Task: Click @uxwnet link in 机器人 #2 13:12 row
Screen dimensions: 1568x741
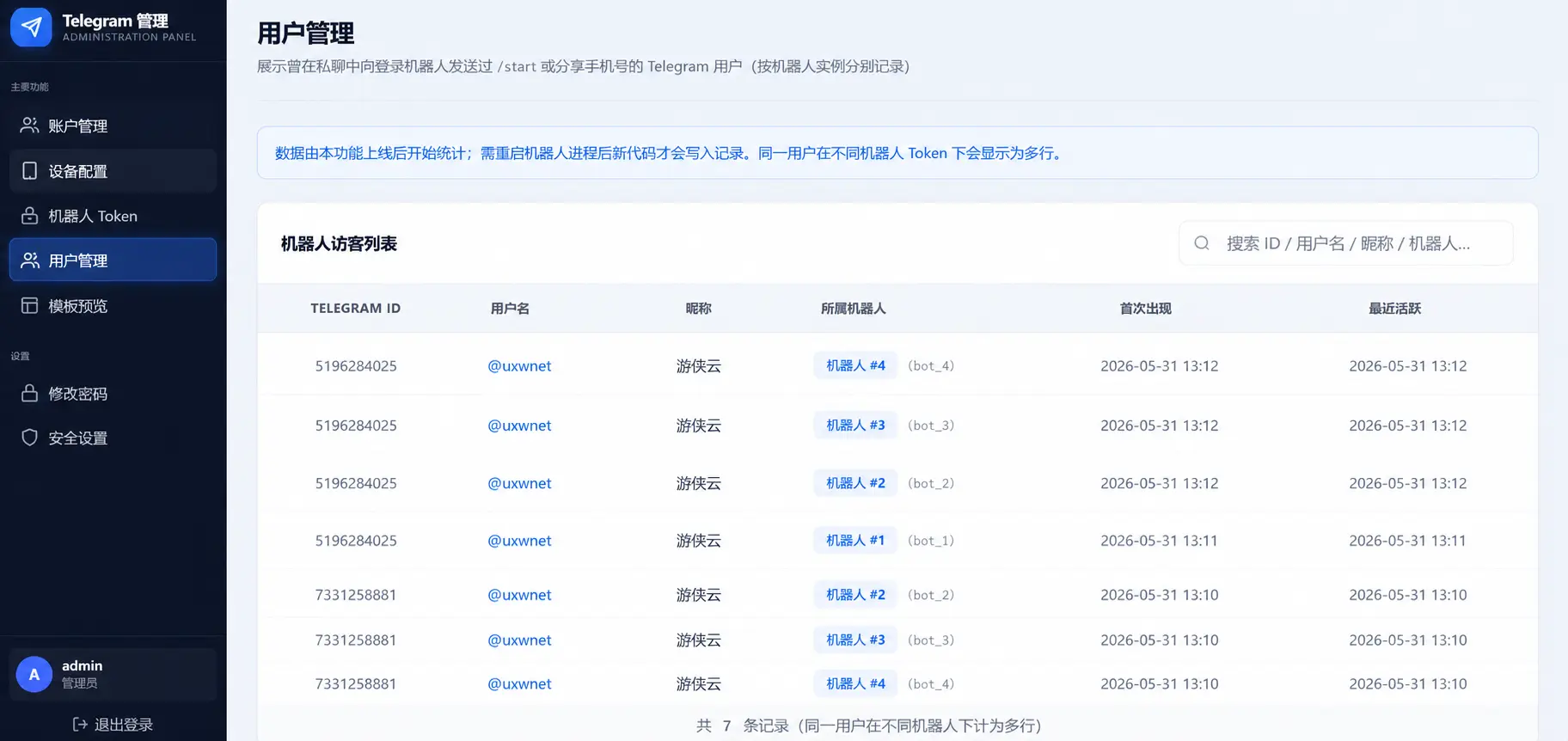Action: [519, 483]
